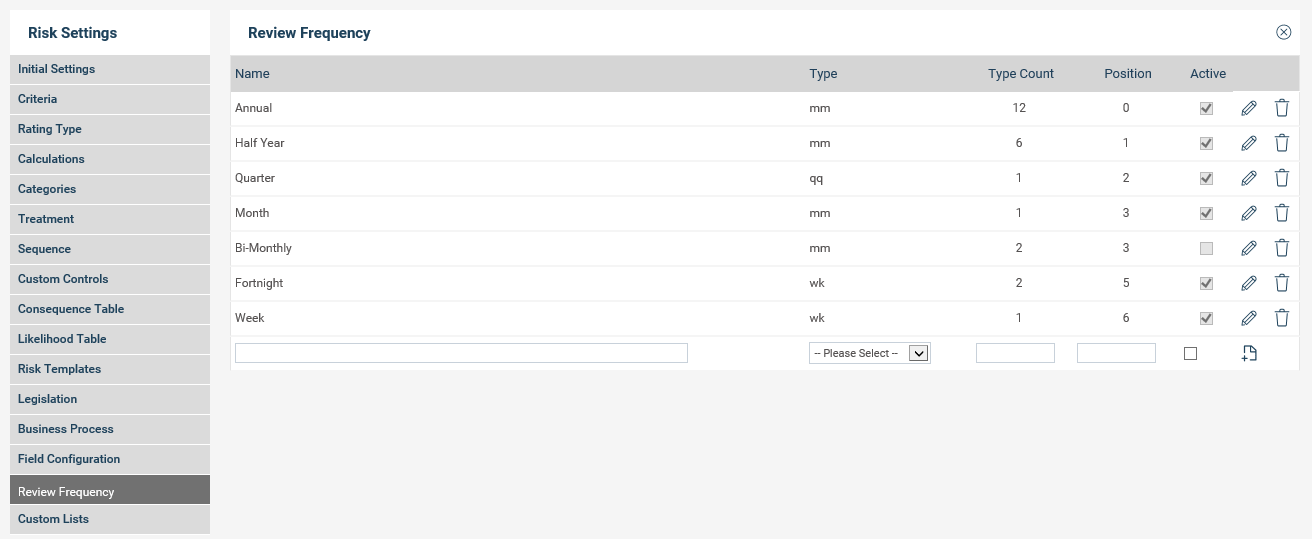Edit the Bi-Monthly frequency entry
Screen dimensions: 1312x539
(x=1248, y=248)
